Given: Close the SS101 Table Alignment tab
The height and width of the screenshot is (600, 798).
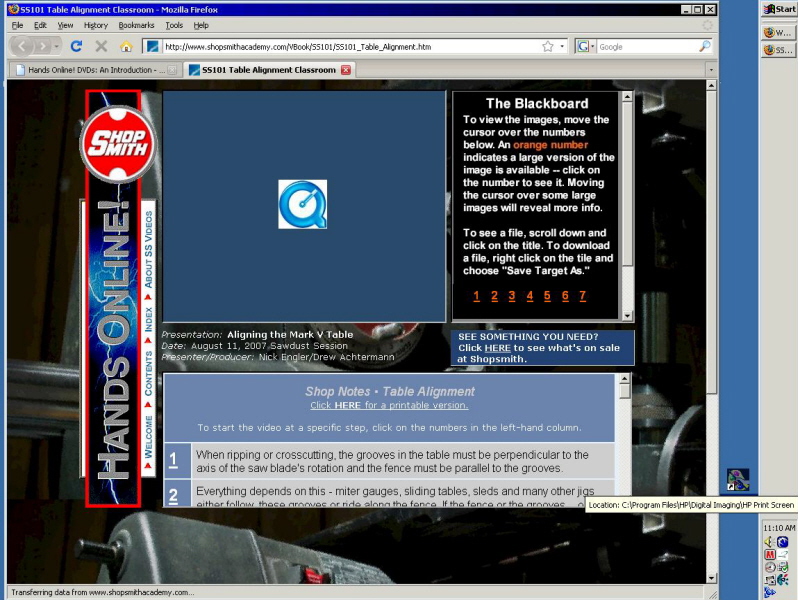Looking at the screenshot, I should click(x=346, y=70).
